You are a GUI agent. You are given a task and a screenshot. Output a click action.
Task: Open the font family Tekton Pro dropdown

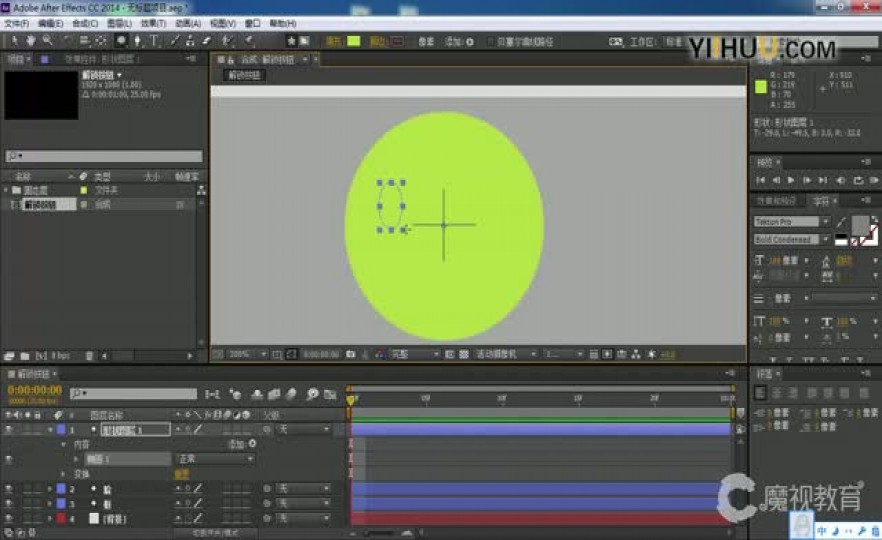coord(791,222)
